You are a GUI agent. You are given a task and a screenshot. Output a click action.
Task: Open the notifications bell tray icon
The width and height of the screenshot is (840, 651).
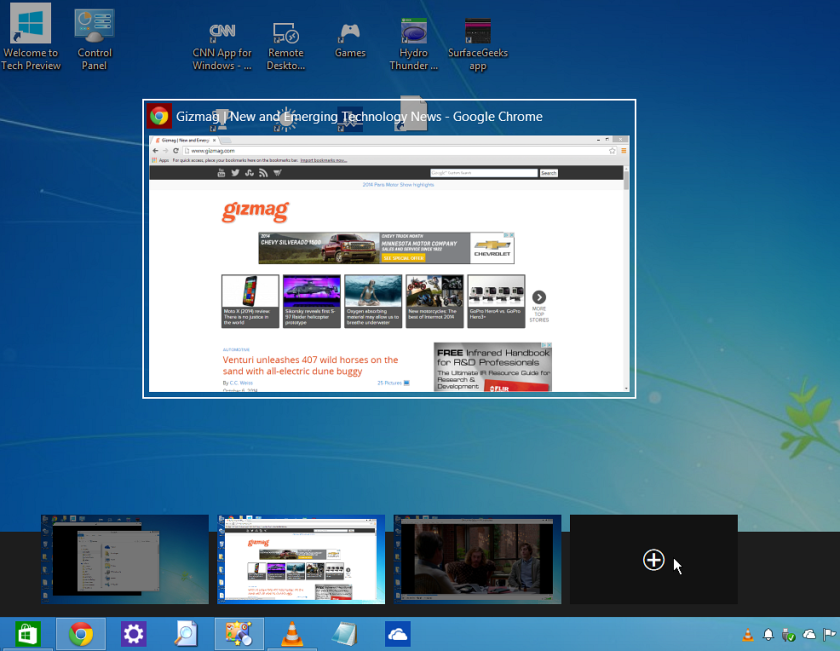point(768,635)
